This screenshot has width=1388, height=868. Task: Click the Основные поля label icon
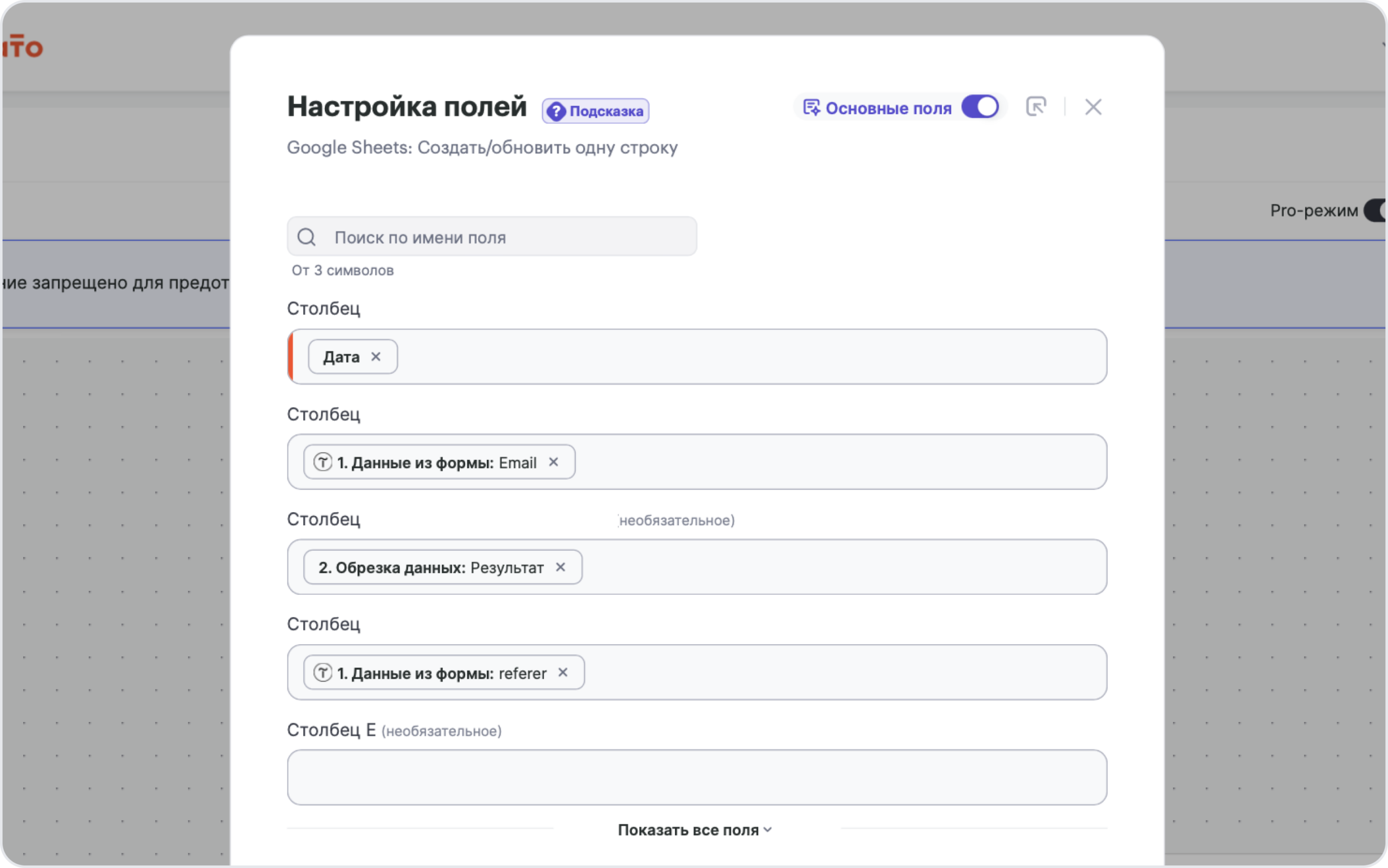pyautogui.click(x=811, y=107)
